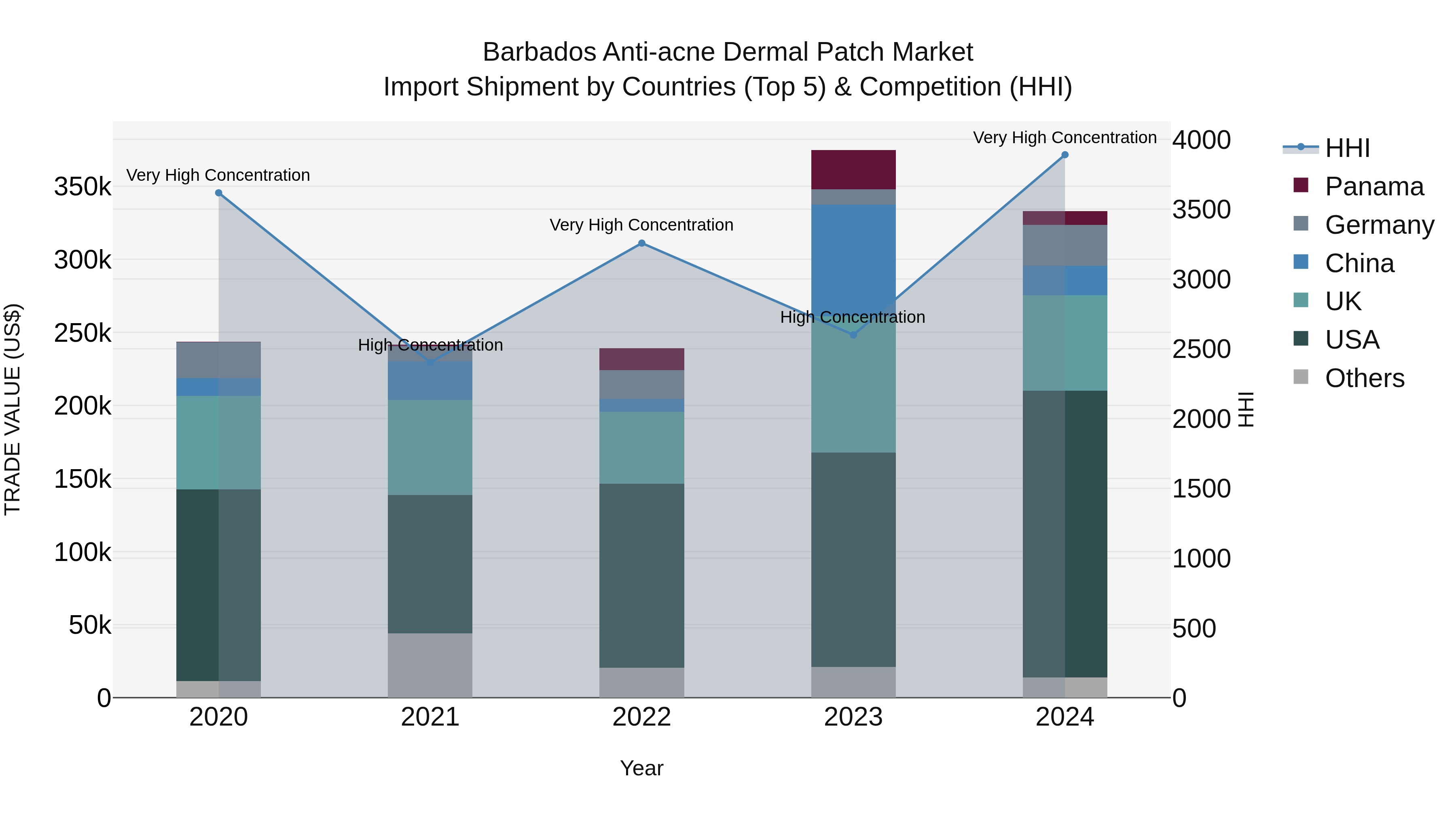This screenshot has height=819, width=1456.
Task: Click the HHI data point for 2020
Action: tap(219, 193)
